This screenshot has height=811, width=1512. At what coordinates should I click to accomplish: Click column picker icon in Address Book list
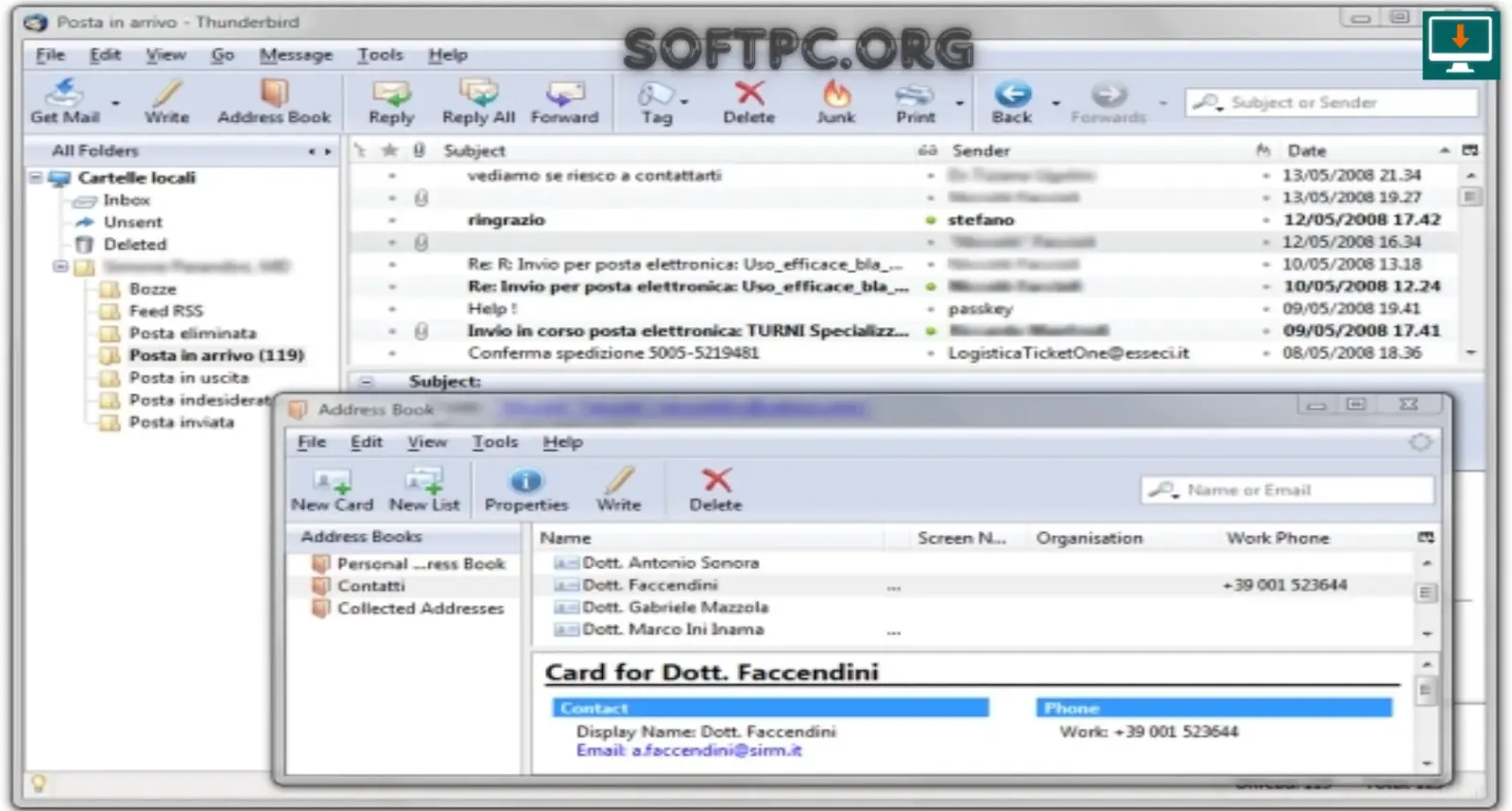(1426, 537)
